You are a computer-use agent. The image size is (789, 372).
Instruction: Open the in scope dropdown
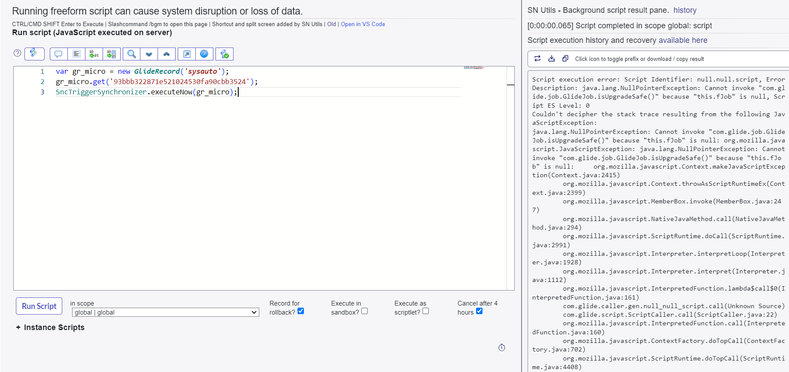coord(165,313)
